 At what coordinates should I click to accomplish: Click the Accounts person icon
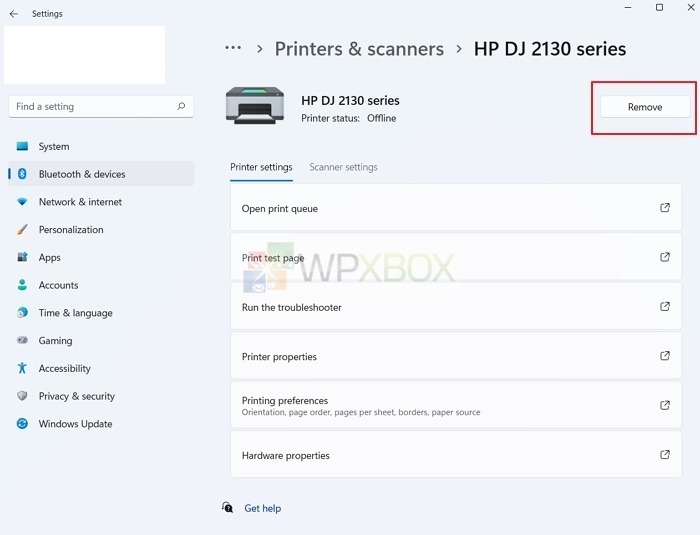coord(22,285)
